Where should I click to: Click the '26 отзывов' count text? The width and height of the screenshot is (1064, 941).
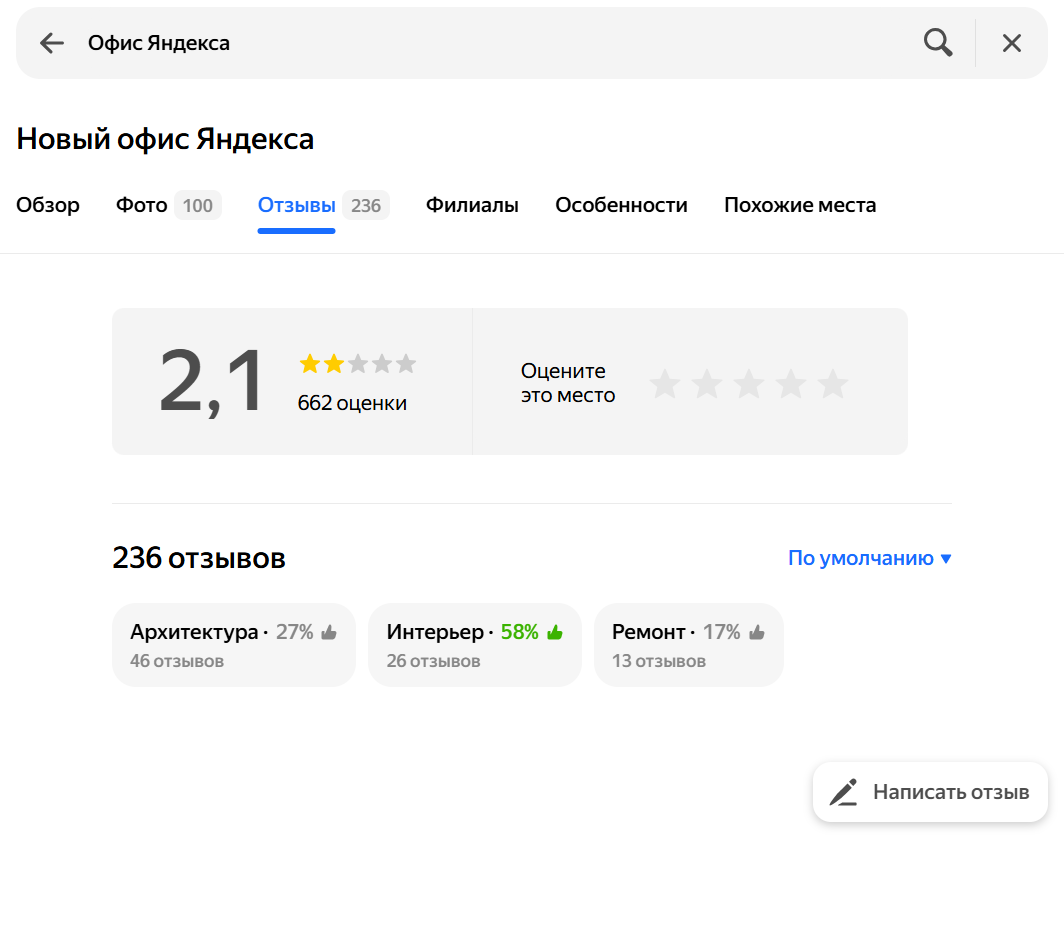point(434,661)
